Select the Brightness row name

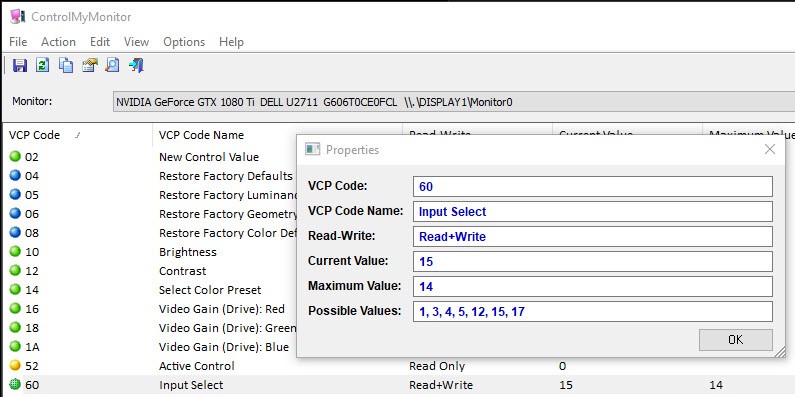click(188, 252)
